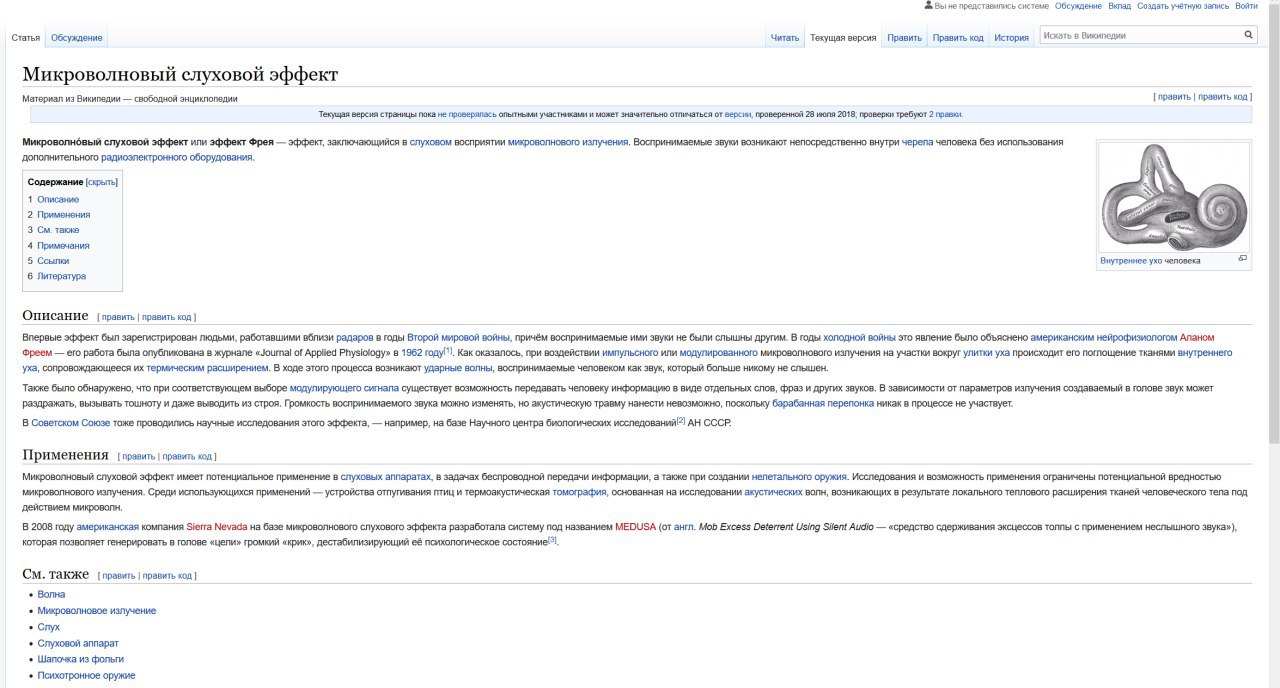
Task: Open the red Аланом link
Action: click(x=1197, y=338)
